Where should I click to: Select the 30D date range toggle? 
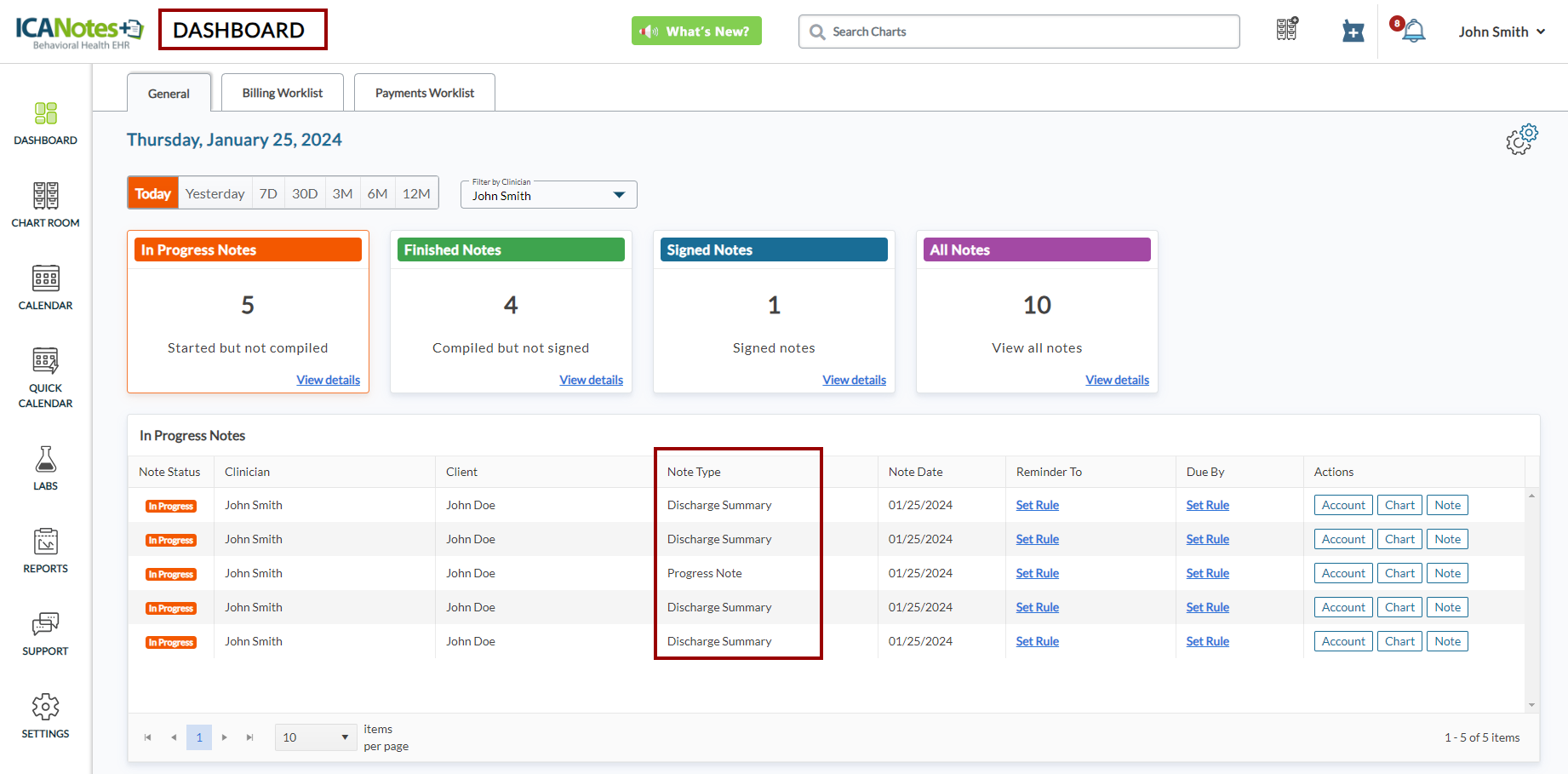click(x=305, y=193)
